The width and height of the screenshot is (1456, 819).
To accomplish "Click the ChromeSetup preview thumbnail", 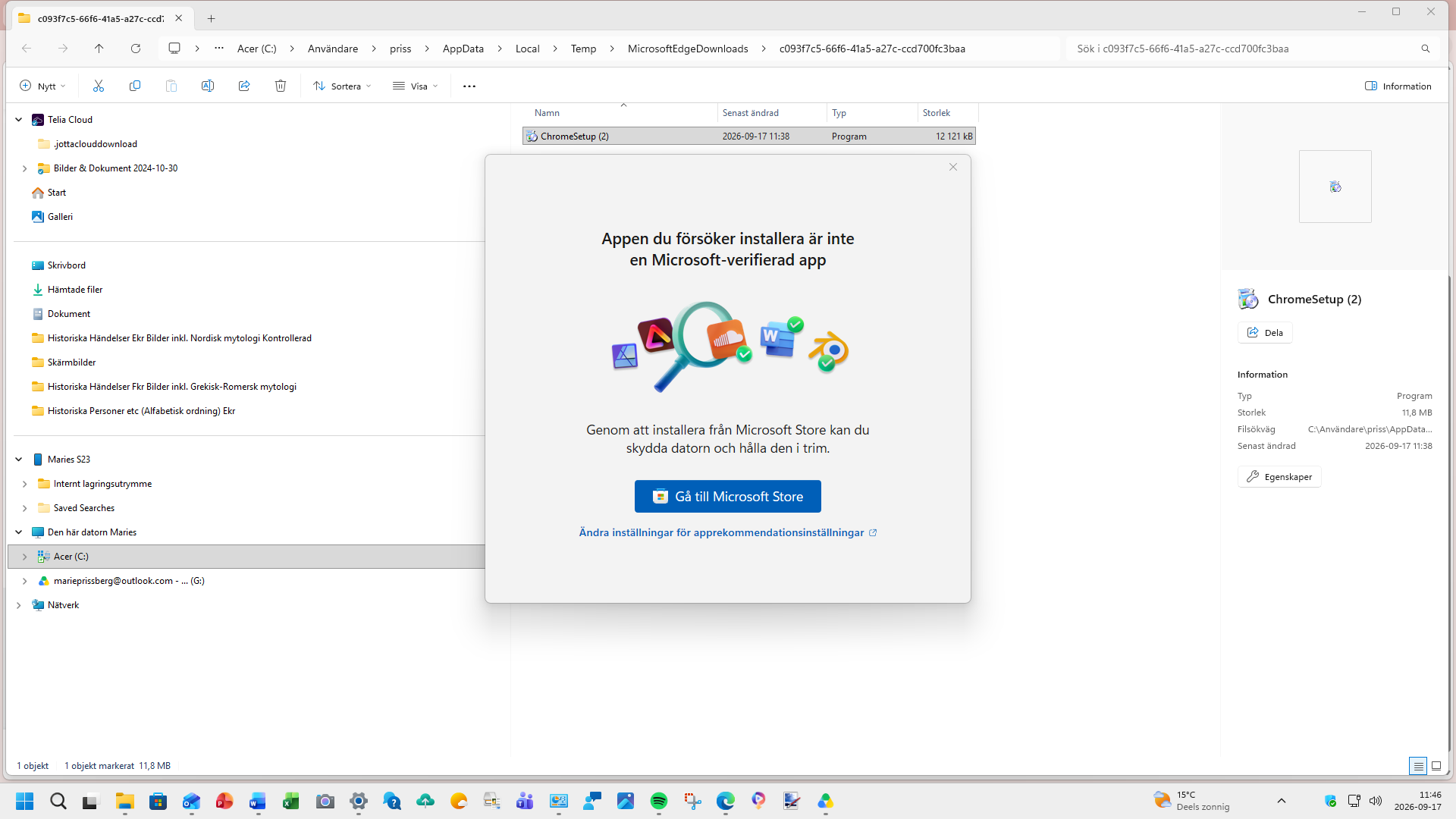I will click(x=1335, y=187).
